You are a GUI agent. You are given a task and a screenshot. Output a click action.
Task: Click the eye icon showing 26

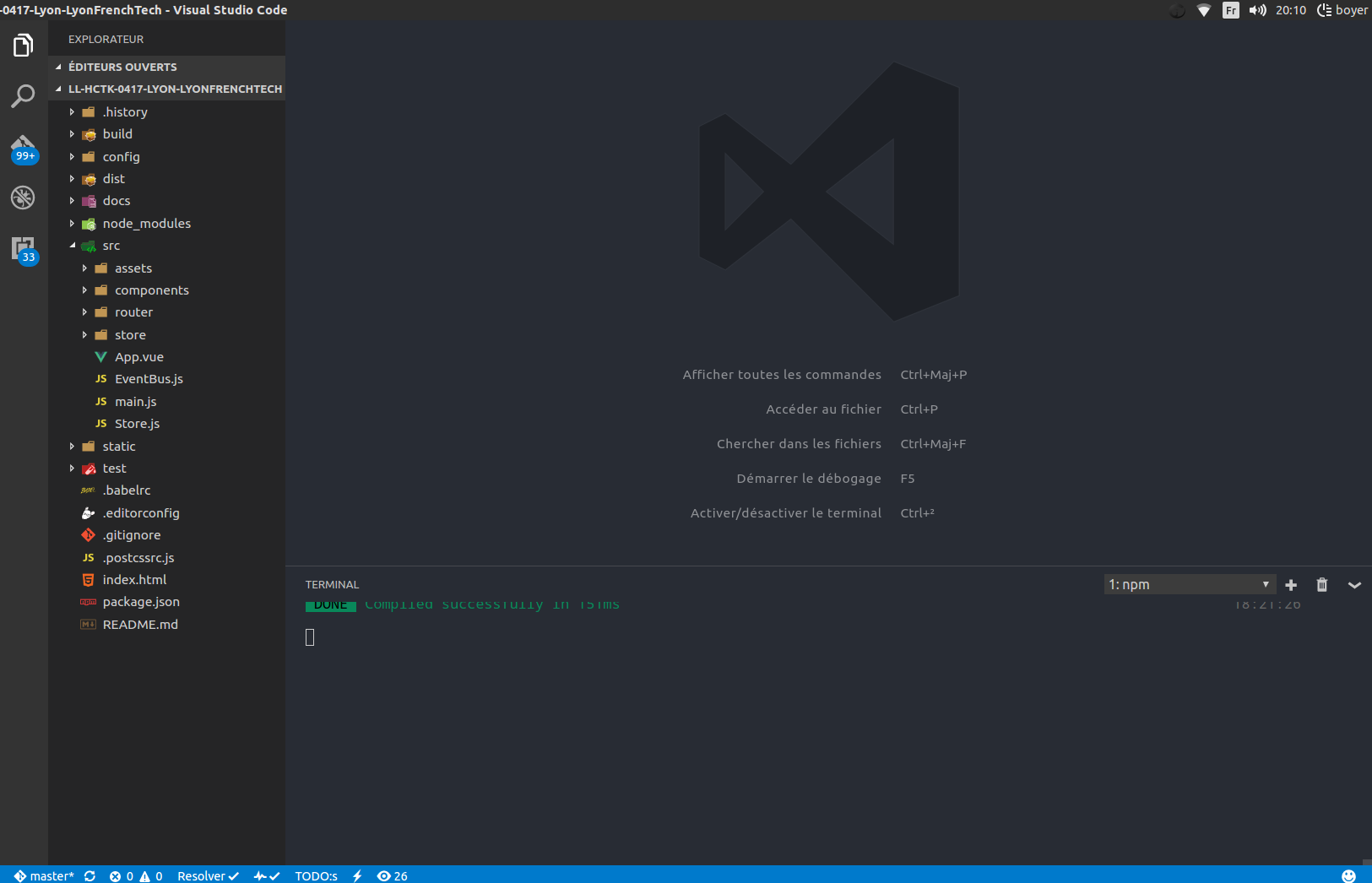tap(392, 875)
